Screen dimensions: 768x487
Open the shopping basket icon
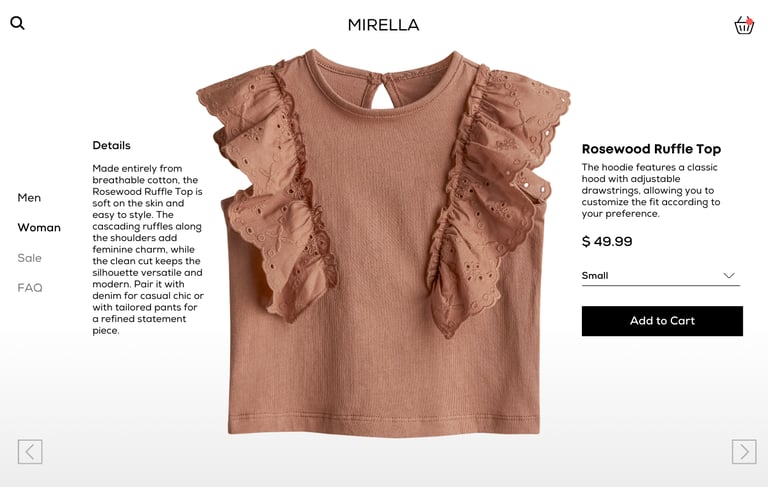(x=744, y=25)
